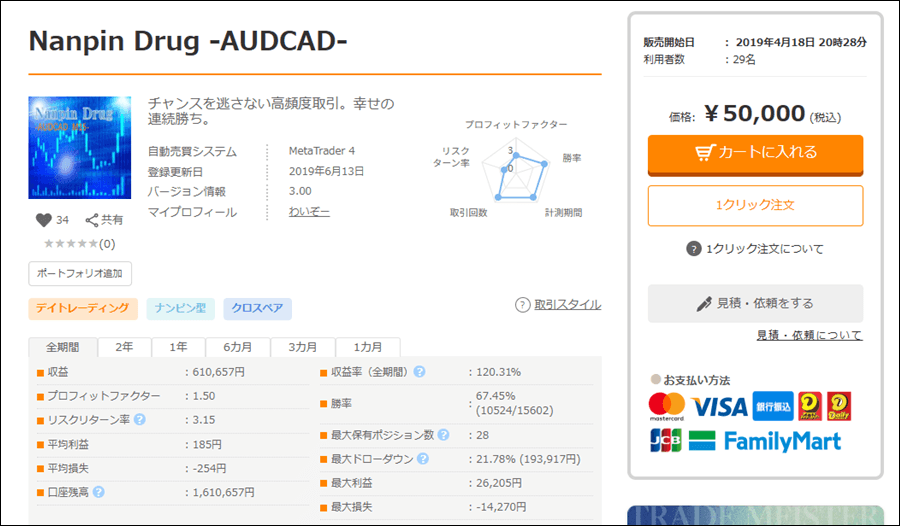Click help icon next to 口座残高
This screenshot has height=526, width=900.
99,492
